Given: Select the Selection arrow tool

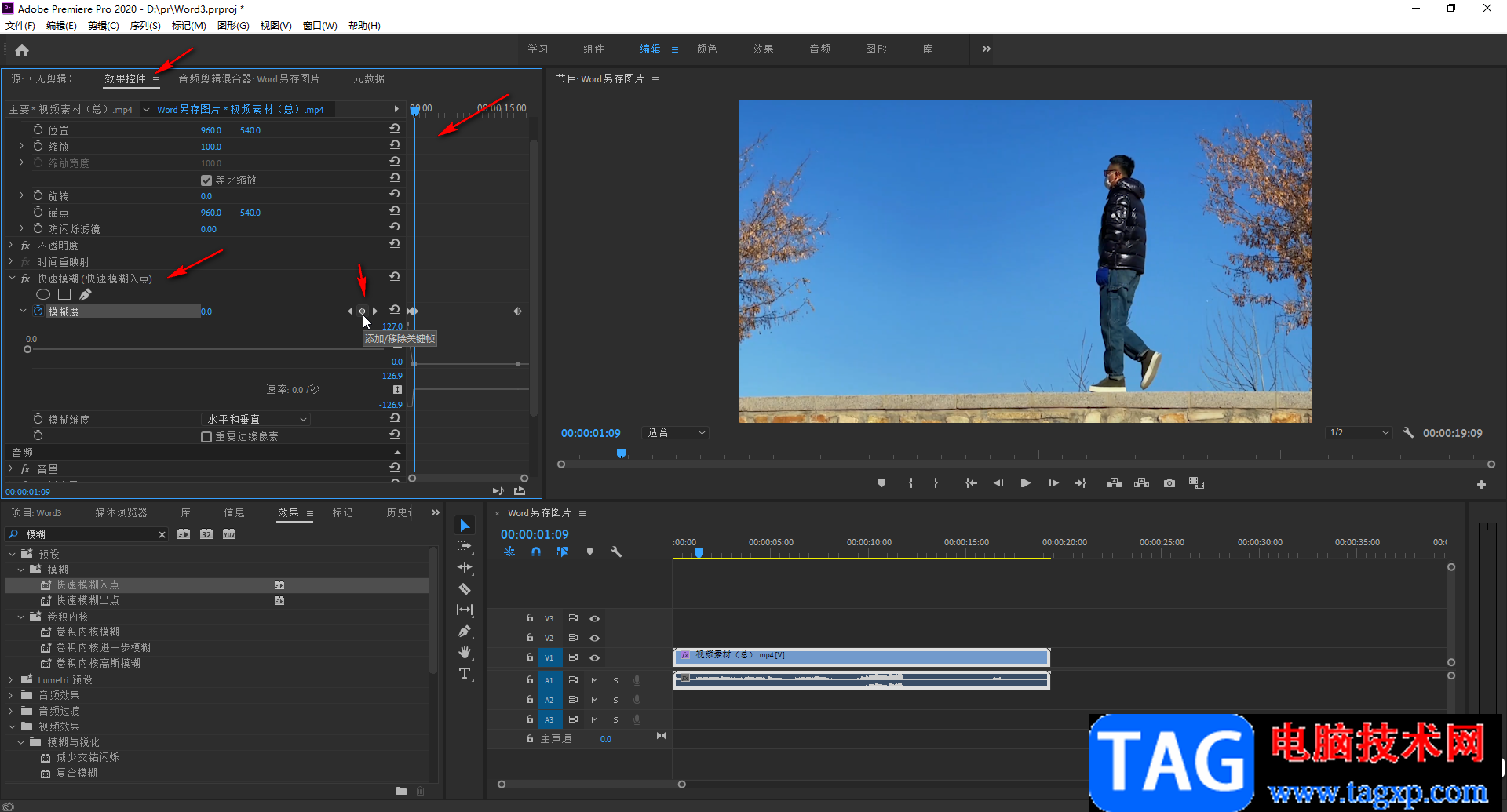Looking at the screenshot, I should click(465, 526).
